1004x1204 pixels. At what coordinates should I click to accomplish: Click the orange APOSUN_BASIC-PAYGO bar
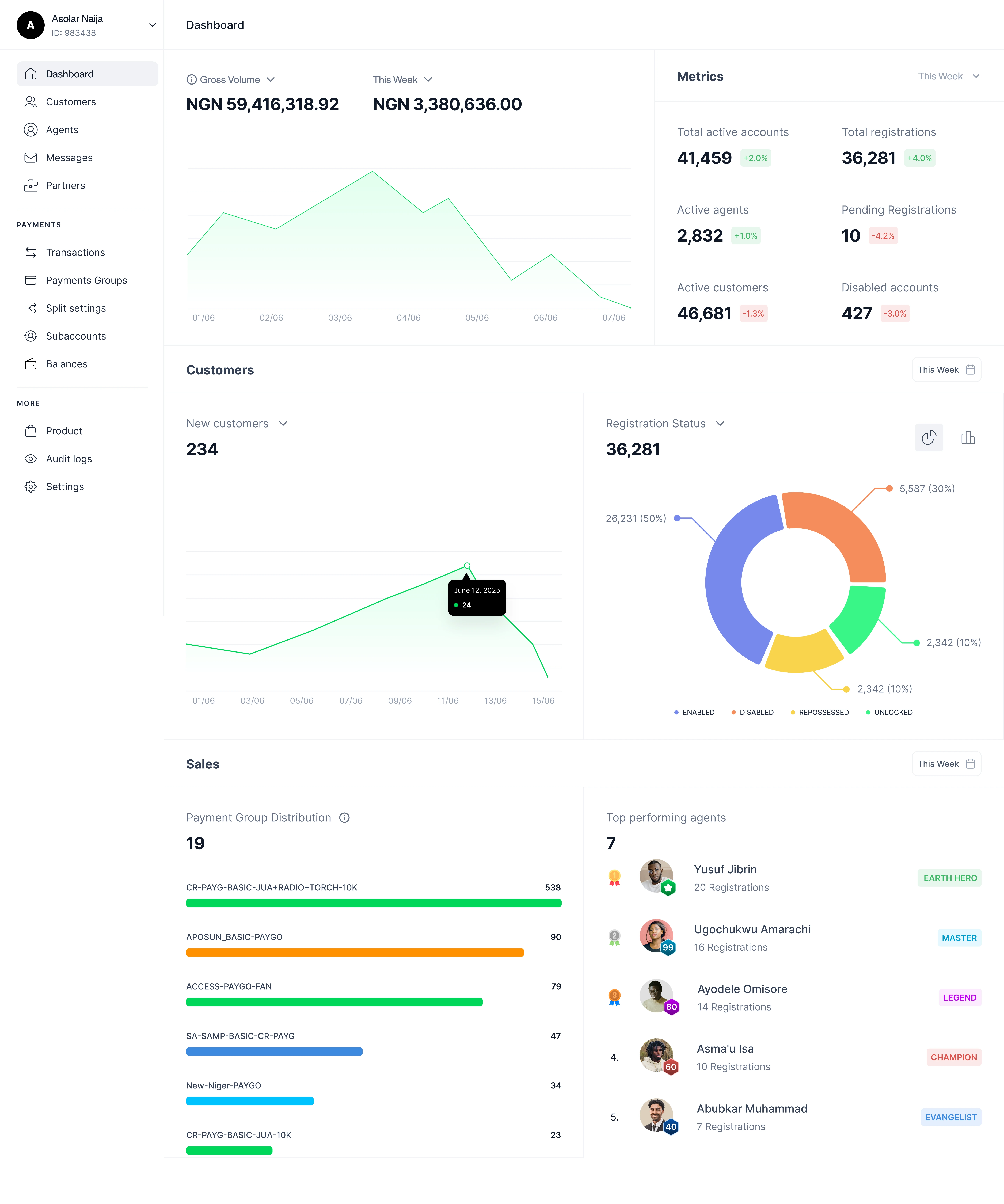pyautogui.click(x=355, y=952)
